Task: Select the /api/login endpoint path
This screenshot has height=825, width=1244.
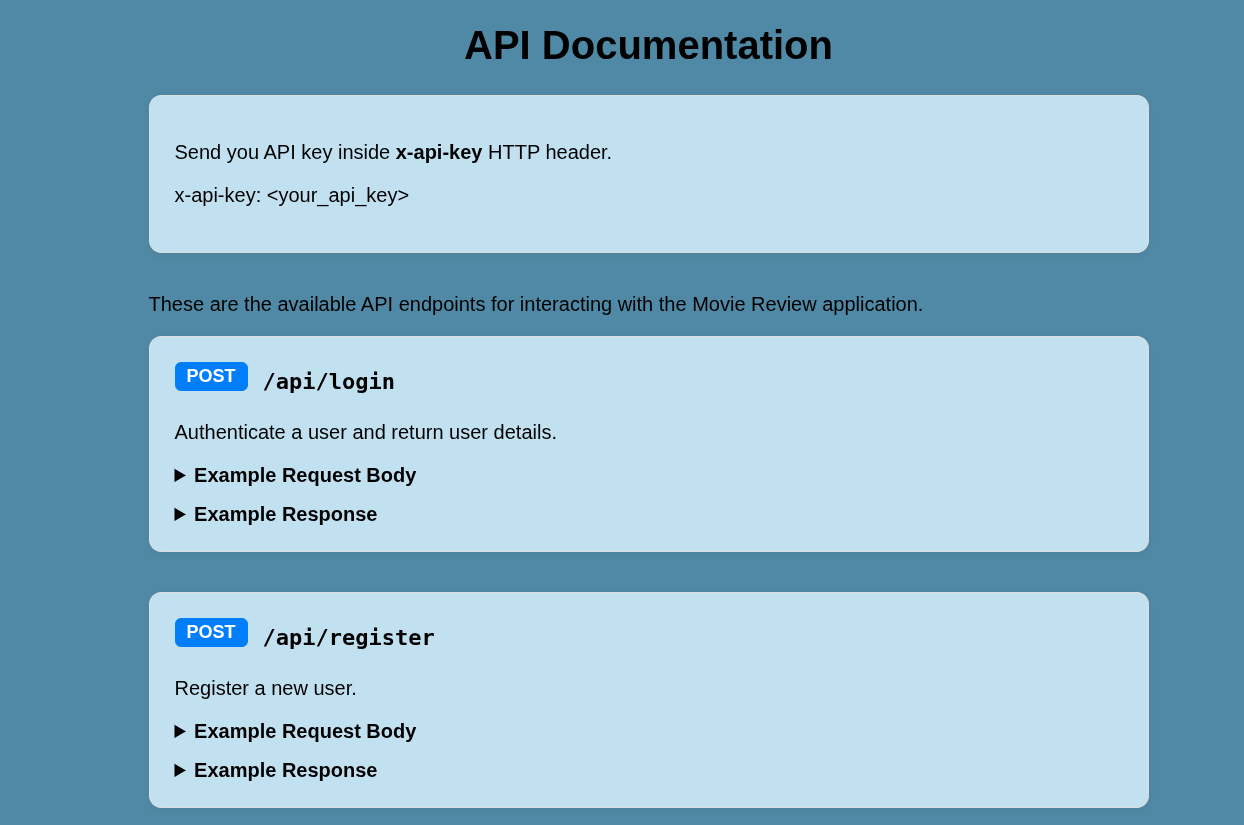Action: [x=329, y=382]
